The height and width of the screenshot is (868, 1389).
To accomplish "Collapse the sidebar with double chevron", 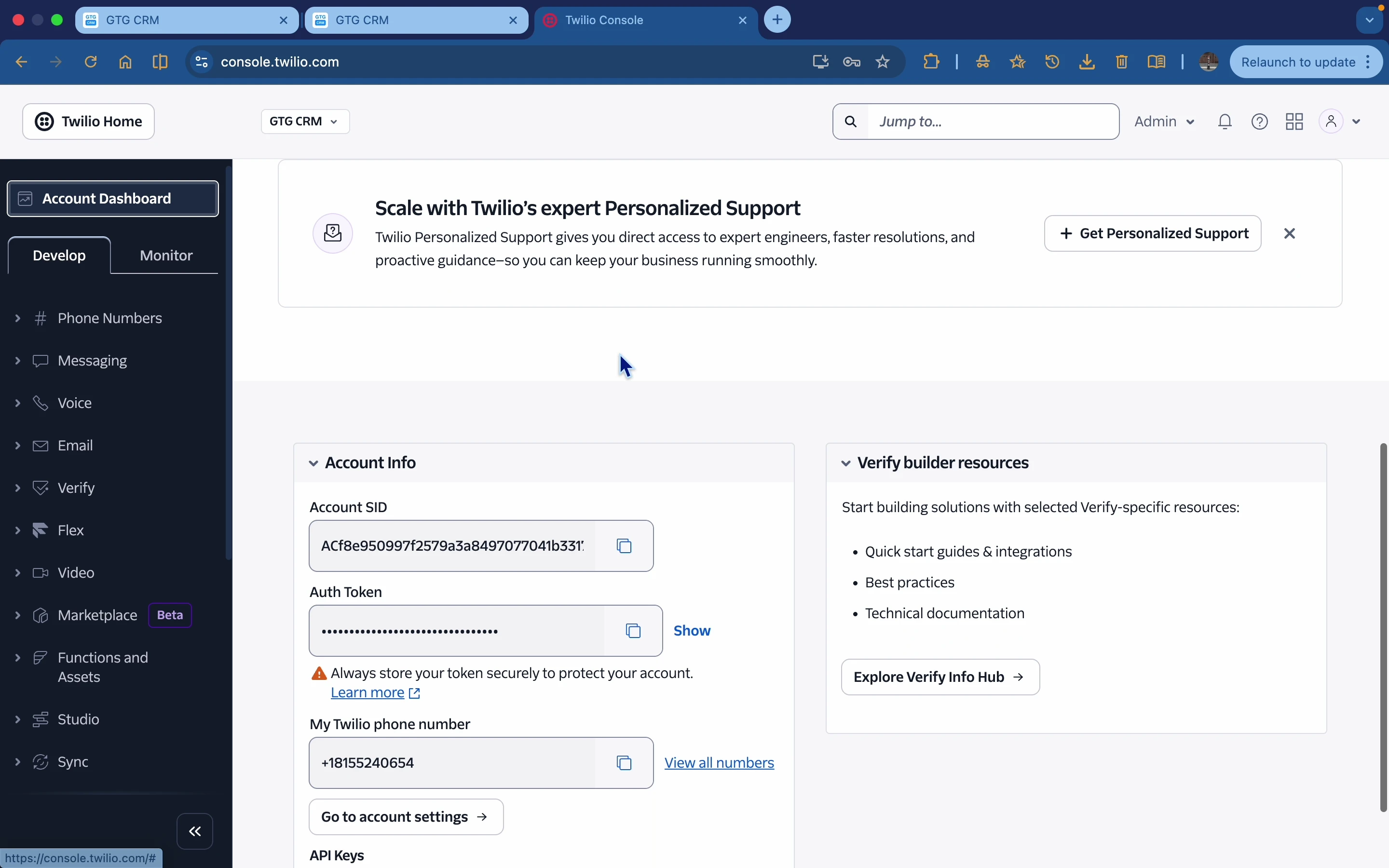I will [195, 831].
